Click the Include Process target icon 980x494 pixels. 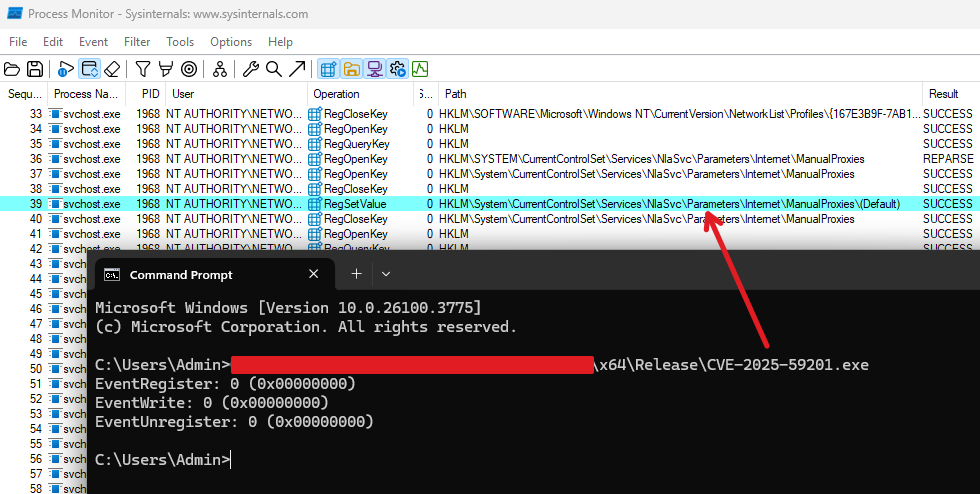(189, 69)
